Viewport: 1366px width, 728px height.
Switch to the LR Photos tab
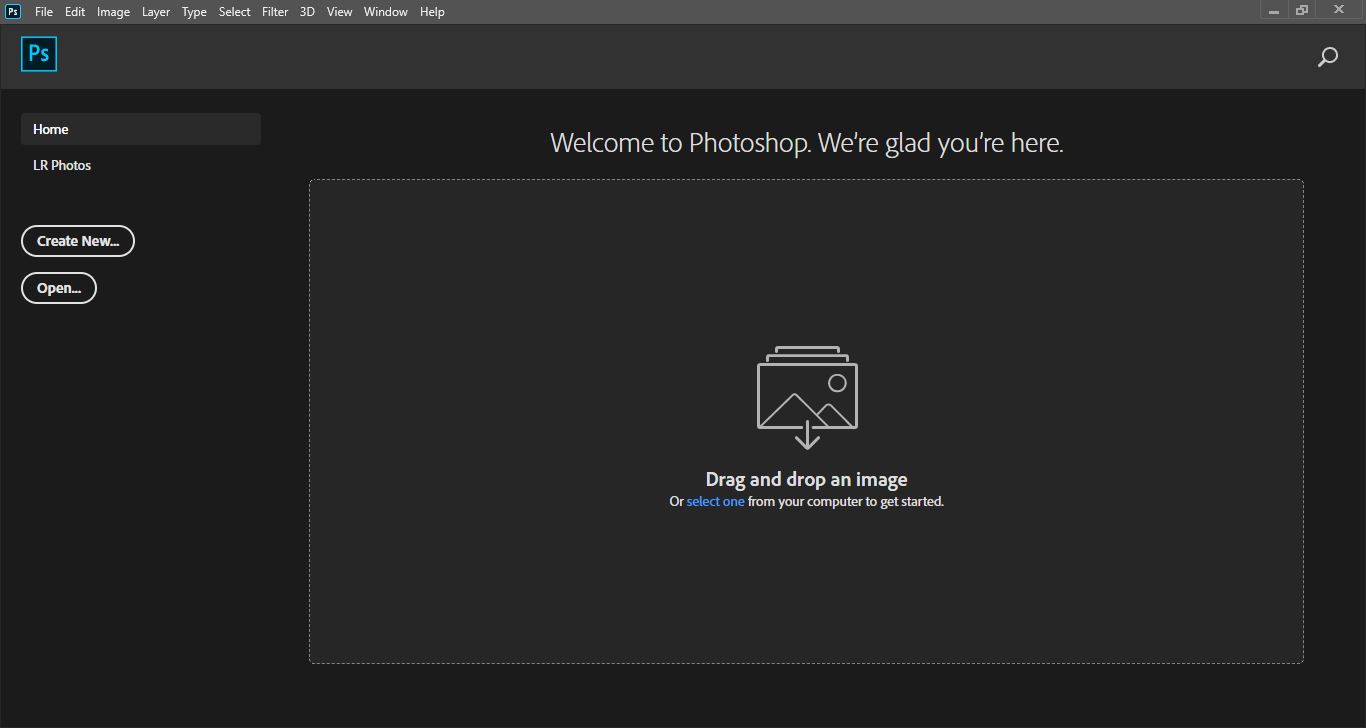[x=62, y=164]
